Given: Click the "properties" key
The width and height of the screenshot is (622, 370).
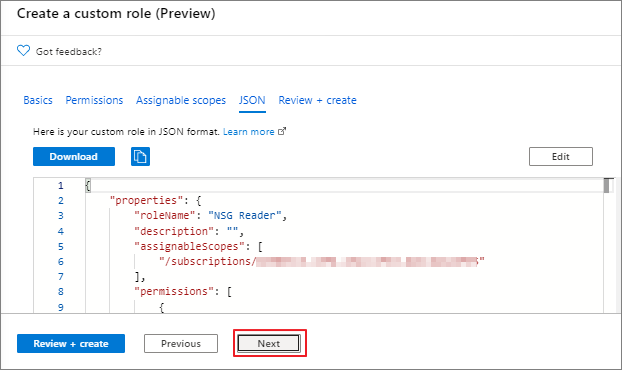Looking at the screenshot, I should pyautogui.click(x=146, y=200).
